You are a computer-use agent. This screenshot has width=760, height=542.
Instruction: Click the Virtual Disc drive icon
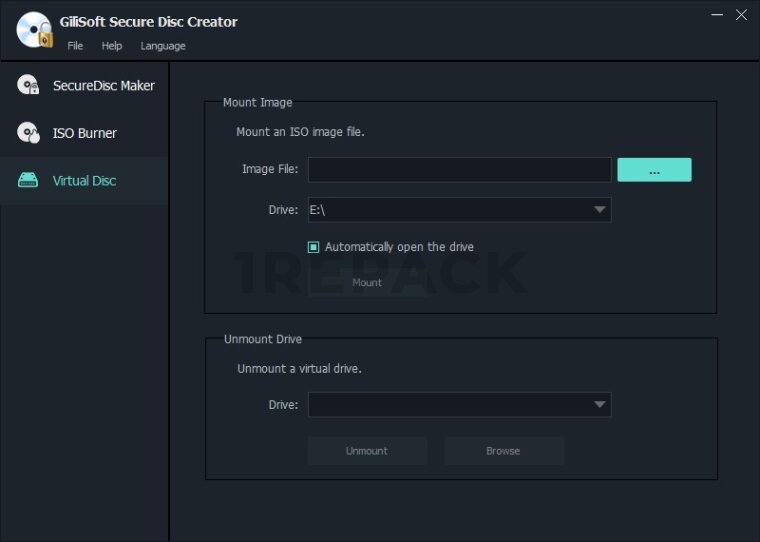(x=28, y=181)
